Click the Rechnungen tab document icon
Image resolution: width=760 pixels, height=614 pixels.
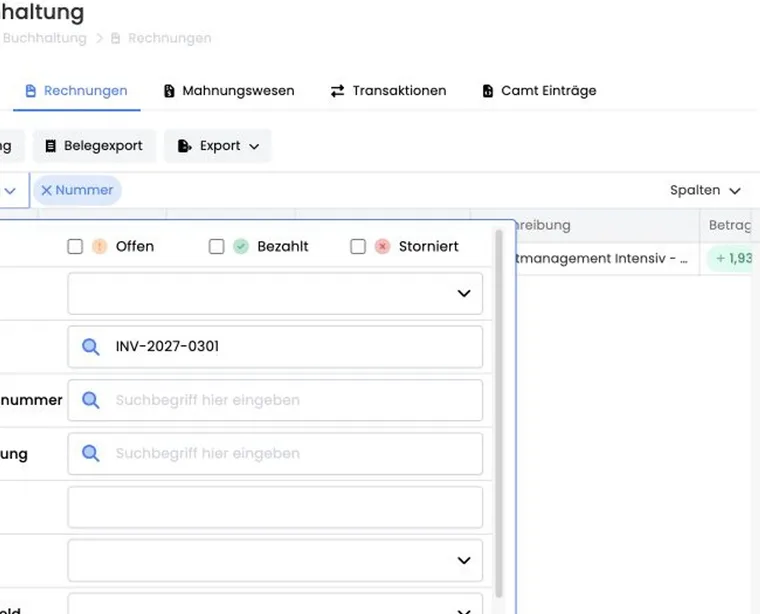pyautogui.click(x=31, y=91)
